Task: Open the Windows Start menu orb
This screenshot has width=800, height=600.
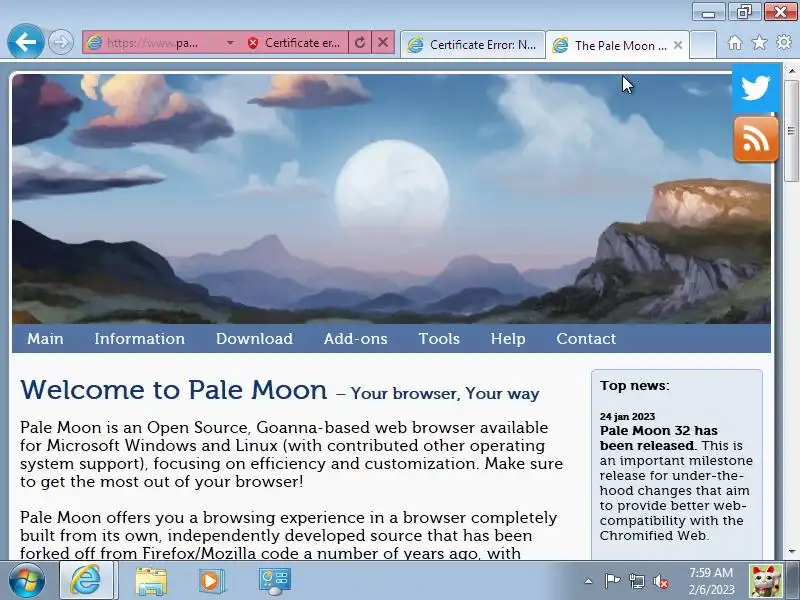Action: tap(27, 580)
